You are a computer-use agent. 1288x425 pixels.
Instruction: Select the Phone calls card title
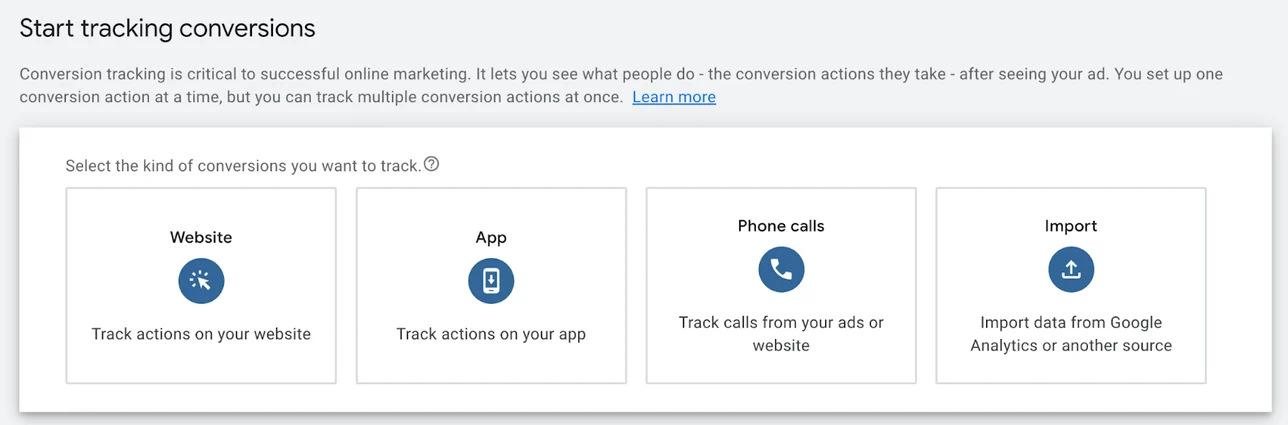tap(781, 226)
